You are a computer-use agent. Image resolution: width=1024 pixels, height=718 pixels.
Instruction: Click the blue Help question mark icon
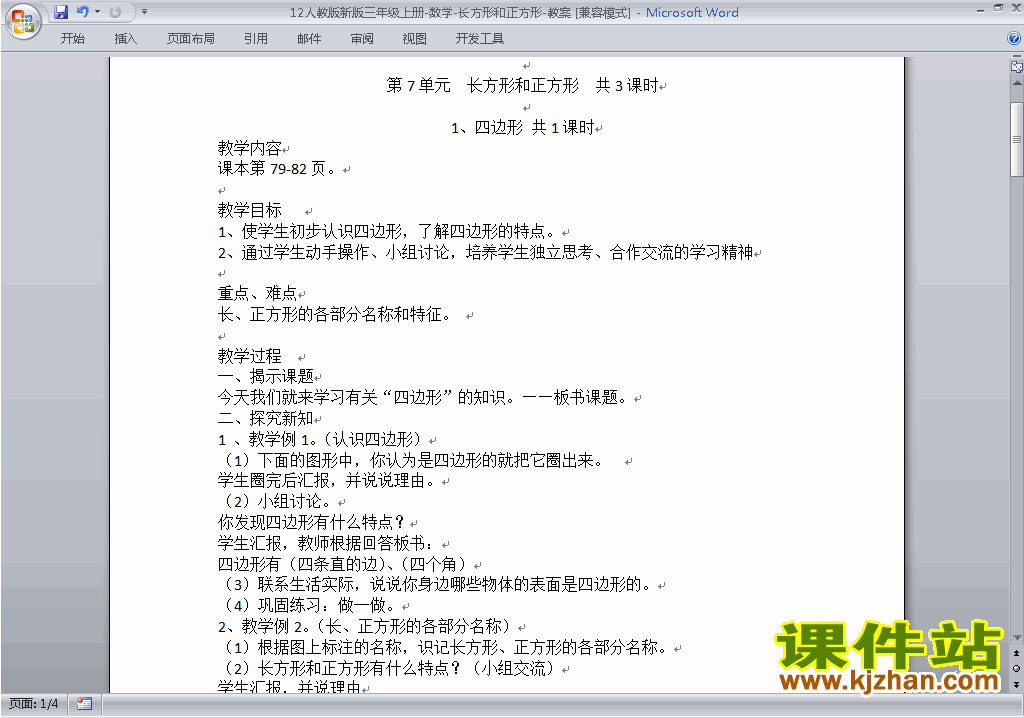[1014, 39]
